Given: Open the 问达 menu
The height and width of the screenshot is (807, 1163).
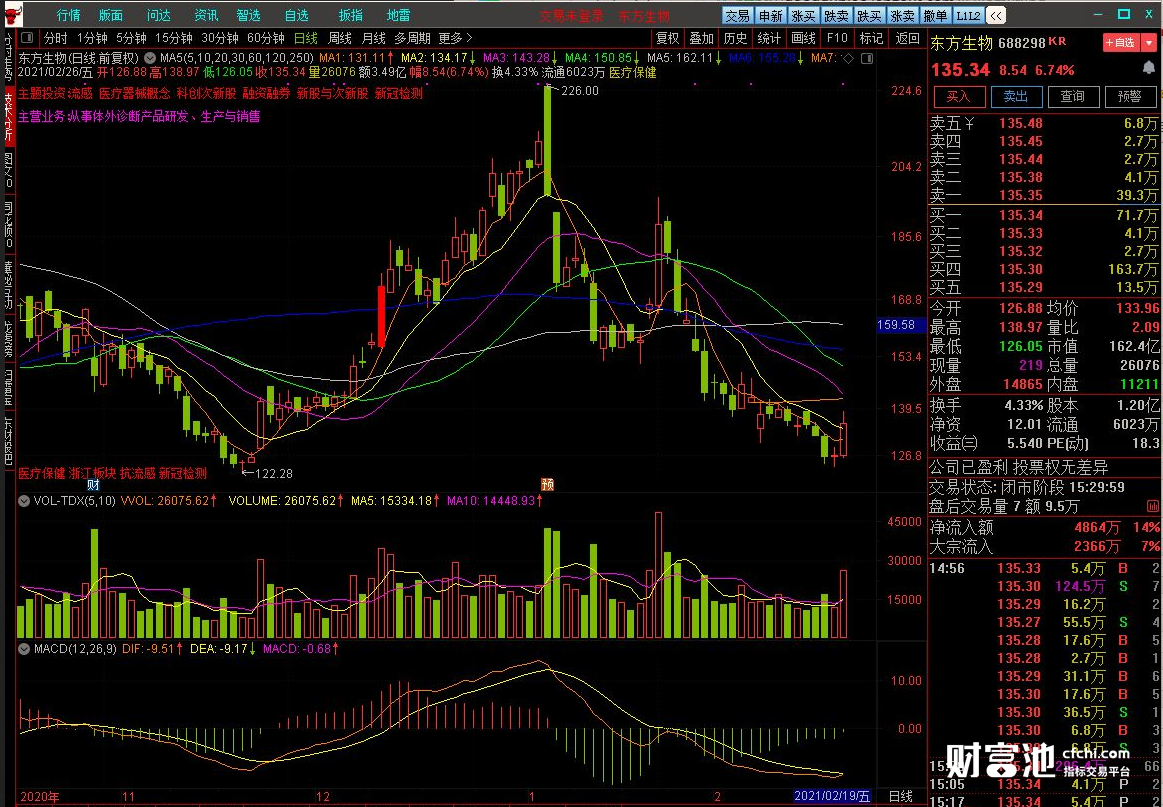Looking at the screenshot, I should 159,15.
